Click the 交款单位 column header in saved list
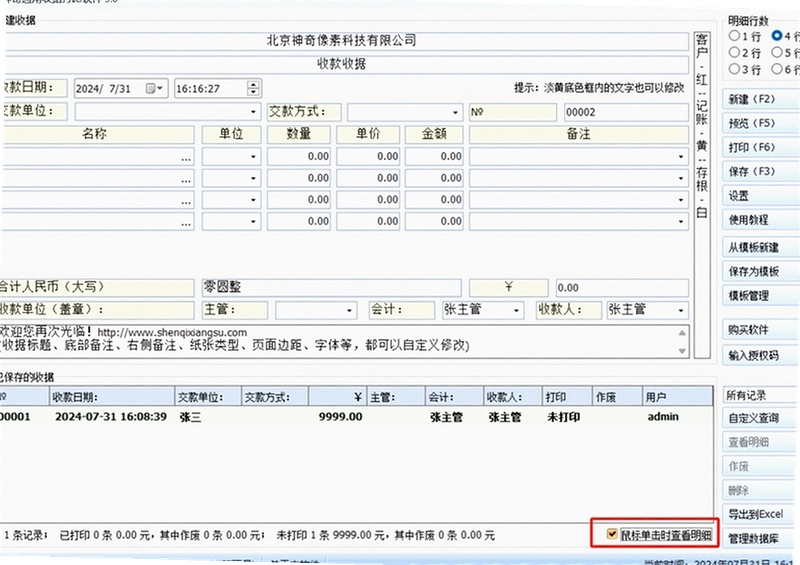The height and width of the screenshot is (565, 800). (x=208, y=397)
